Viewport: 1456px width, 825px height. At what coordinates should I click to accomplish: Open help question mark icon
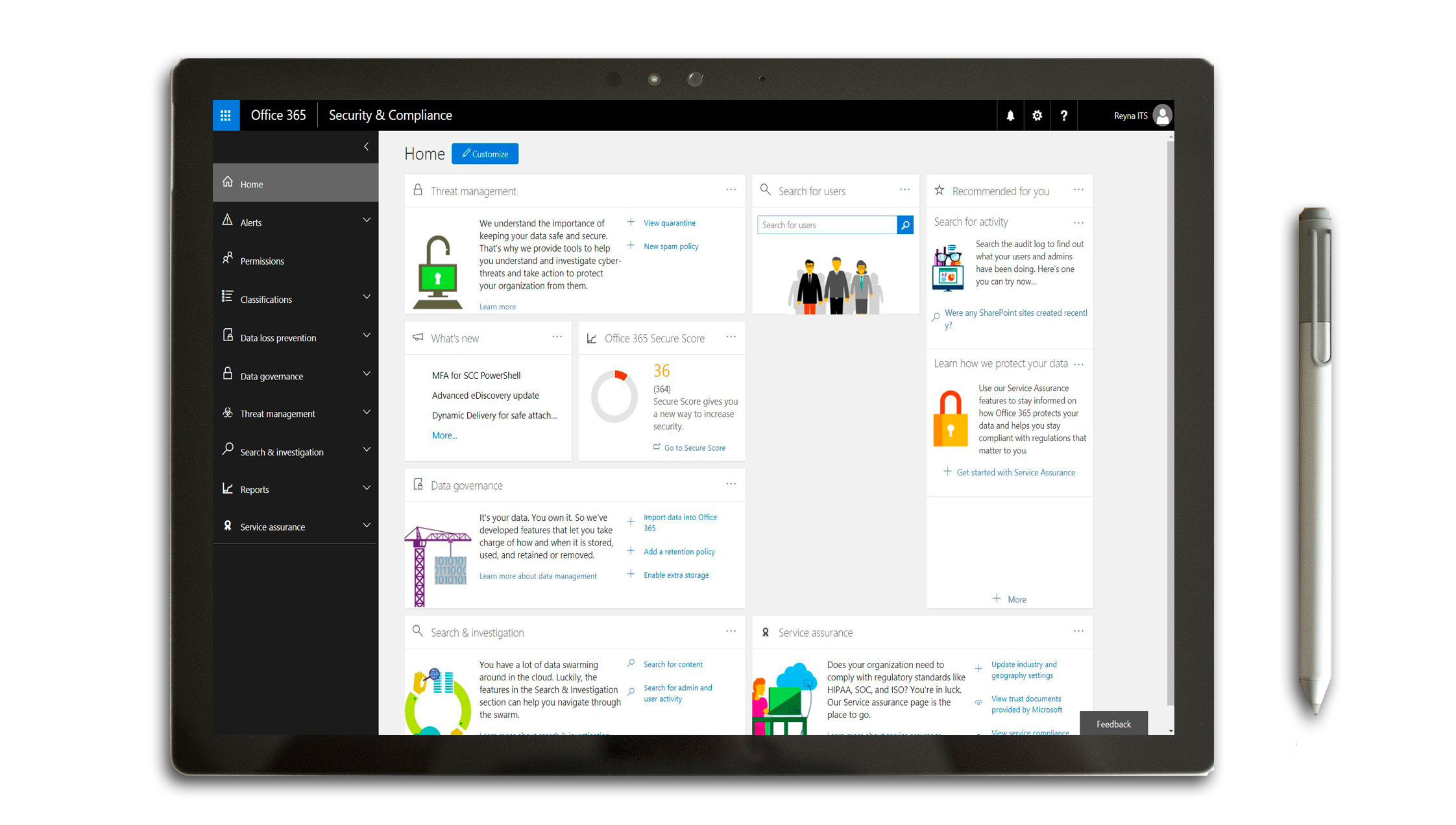(1063, 115)
